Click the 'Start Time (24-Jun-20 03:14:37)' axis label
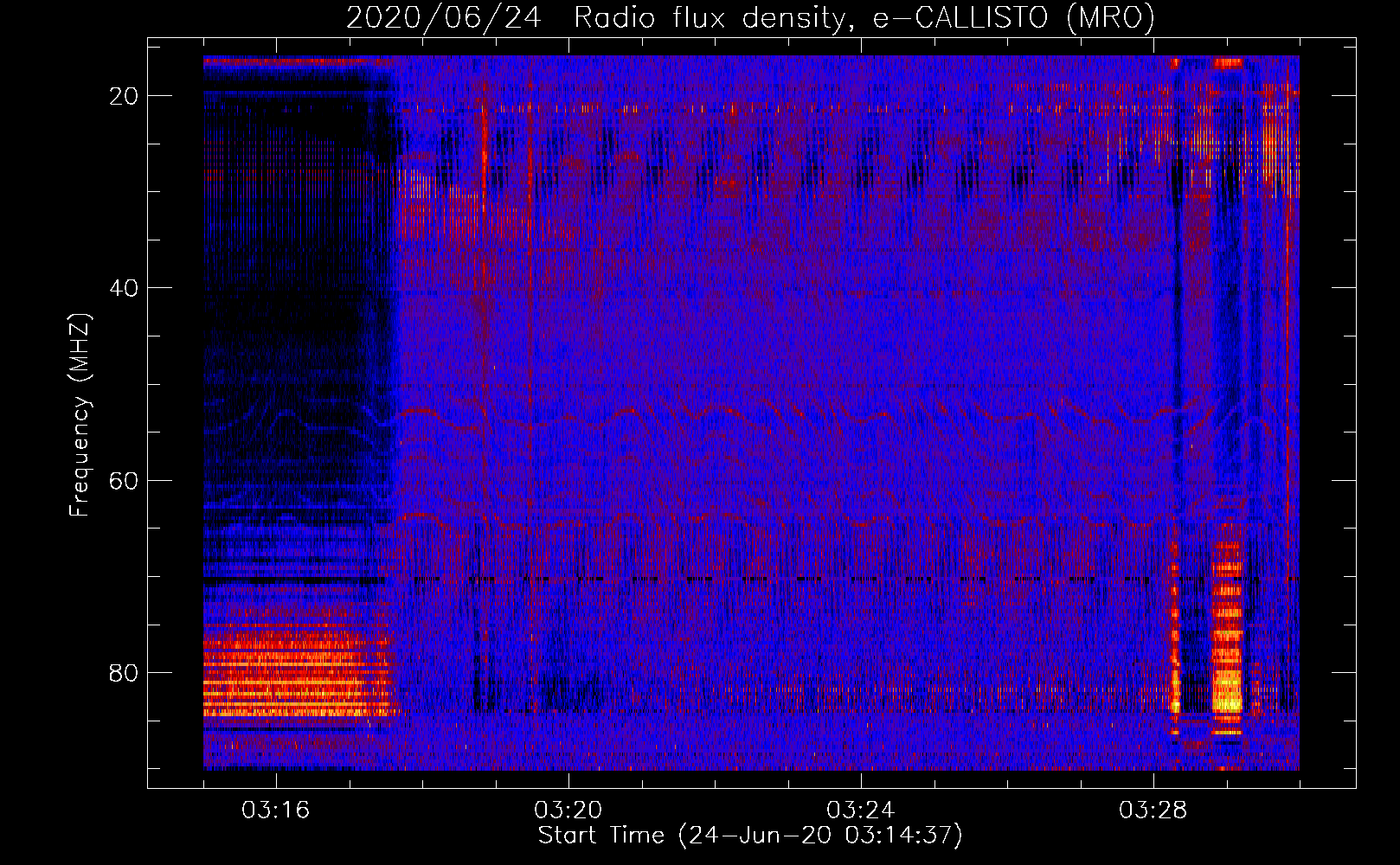Image resolution: width=1400 pixels, height=865 pixels. [x=750, y=836]
